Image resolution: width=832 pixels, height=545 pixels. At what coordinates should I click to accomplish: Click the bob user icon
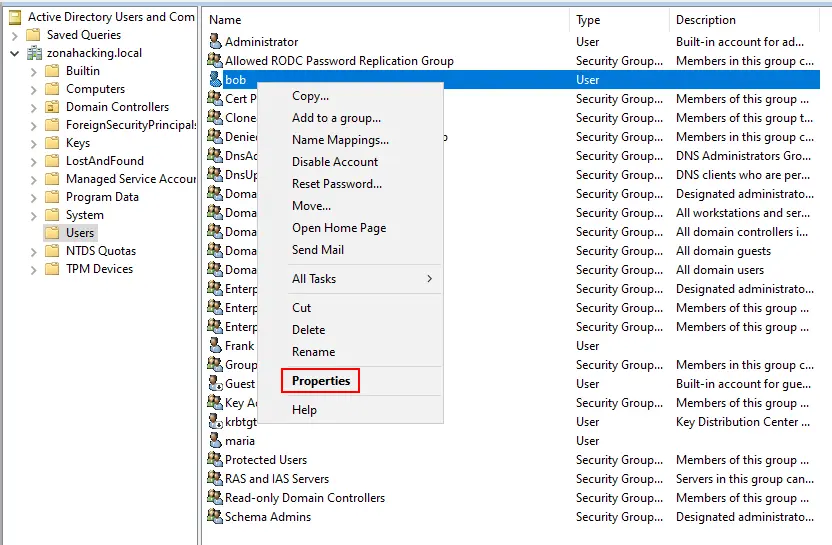pyautogui.click(x=215, y=80)
